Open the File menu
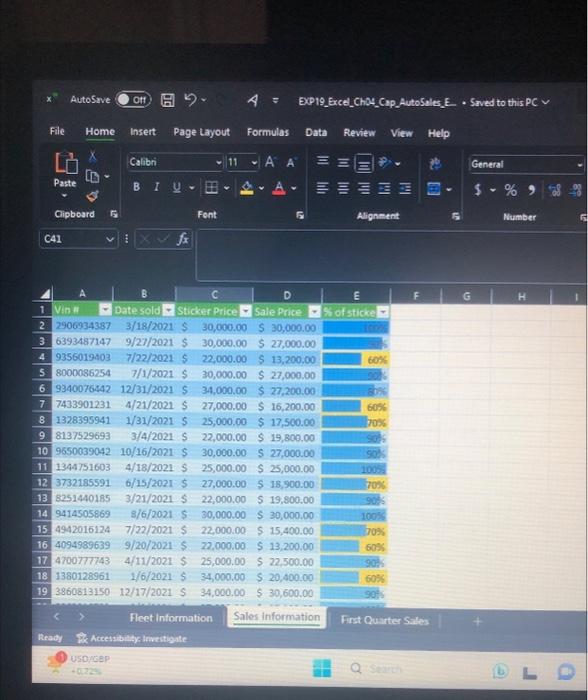This screenshot has width=588, height=700. 57,131
